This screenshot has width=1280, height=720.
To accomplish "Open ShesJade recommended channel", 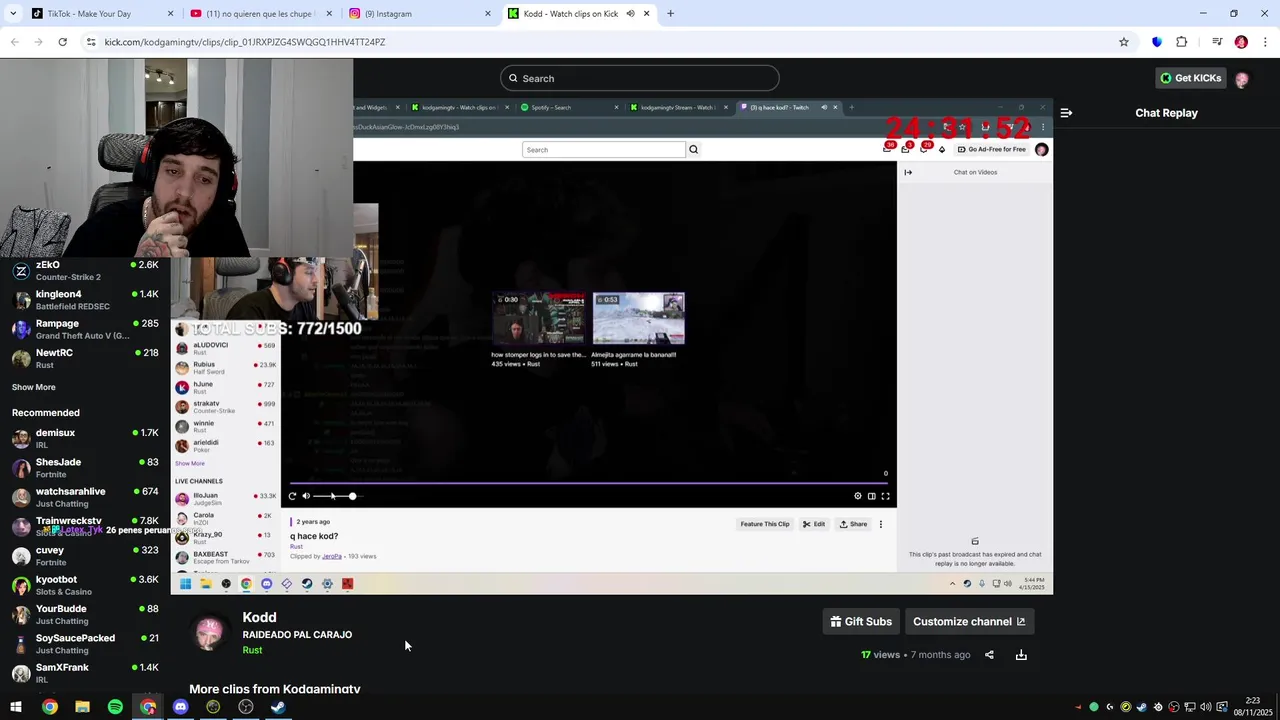I will coord(85,467).
